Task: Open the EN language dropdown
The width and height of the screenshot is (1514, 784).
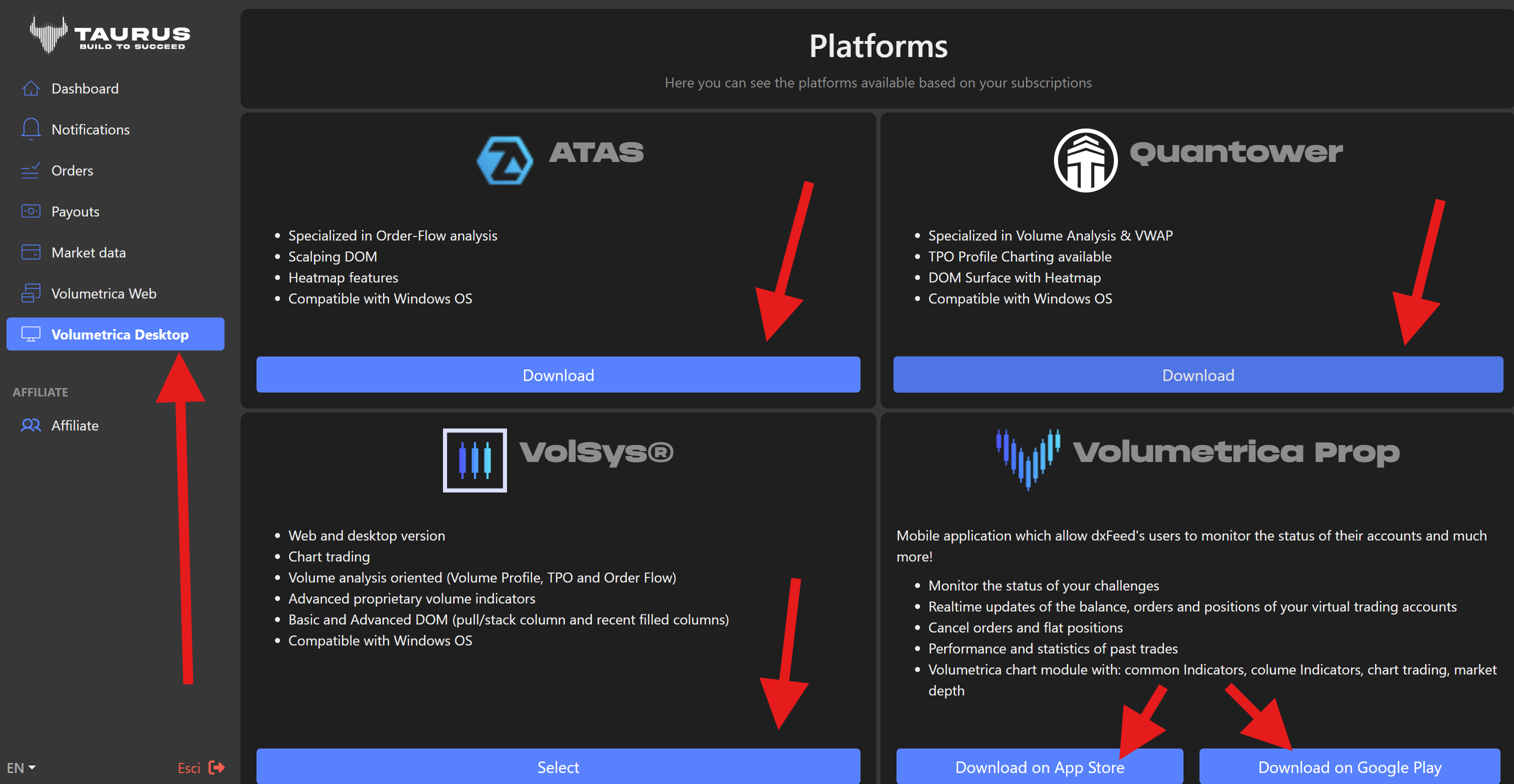Action: (x=21, y=767)
